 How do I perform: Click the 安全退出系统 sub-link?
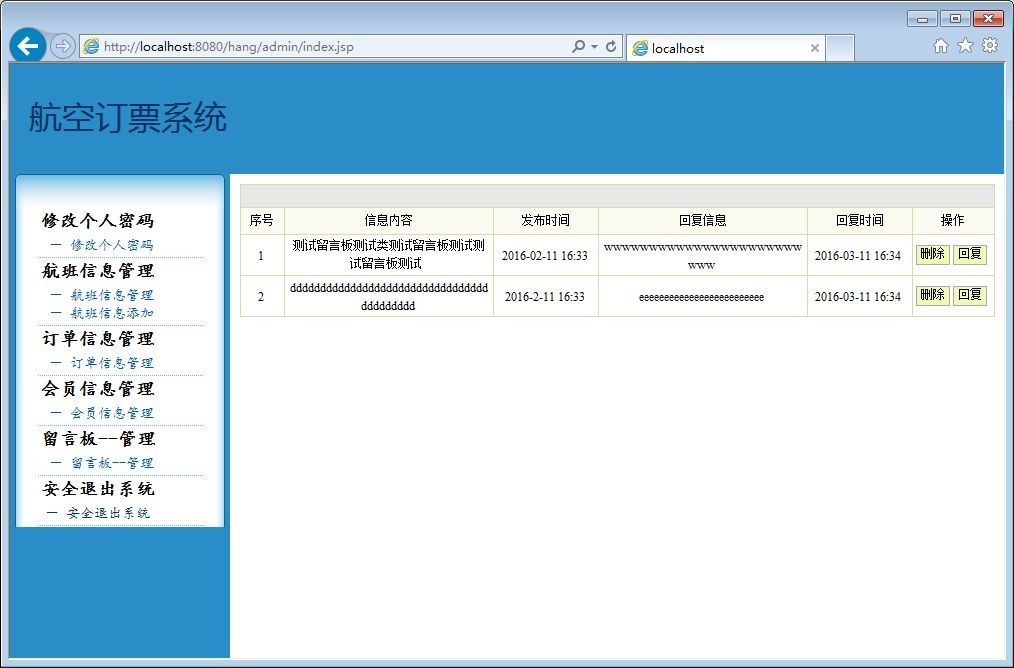click(x=107, y=513)
